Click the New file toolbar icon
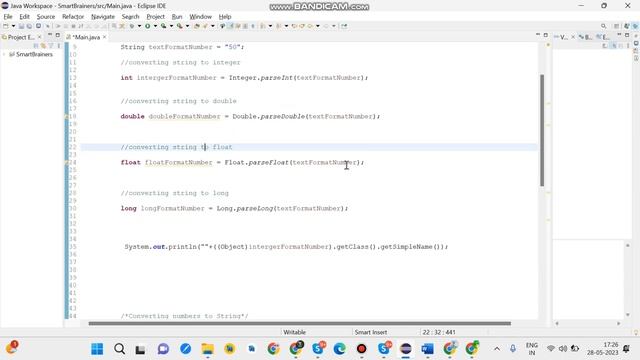Screen dimensions: 640x360 coord(5,26)
